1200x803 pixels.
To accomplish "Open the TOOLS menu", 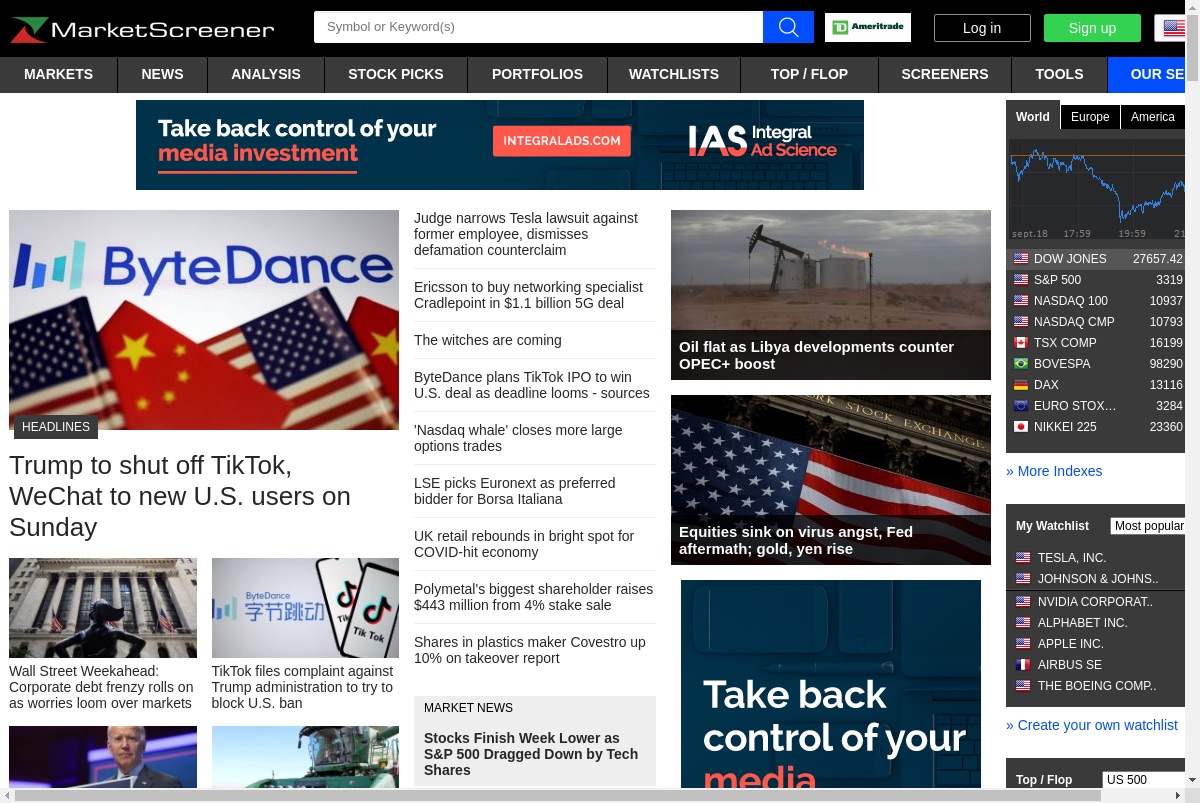I will tap(1059, 74).
